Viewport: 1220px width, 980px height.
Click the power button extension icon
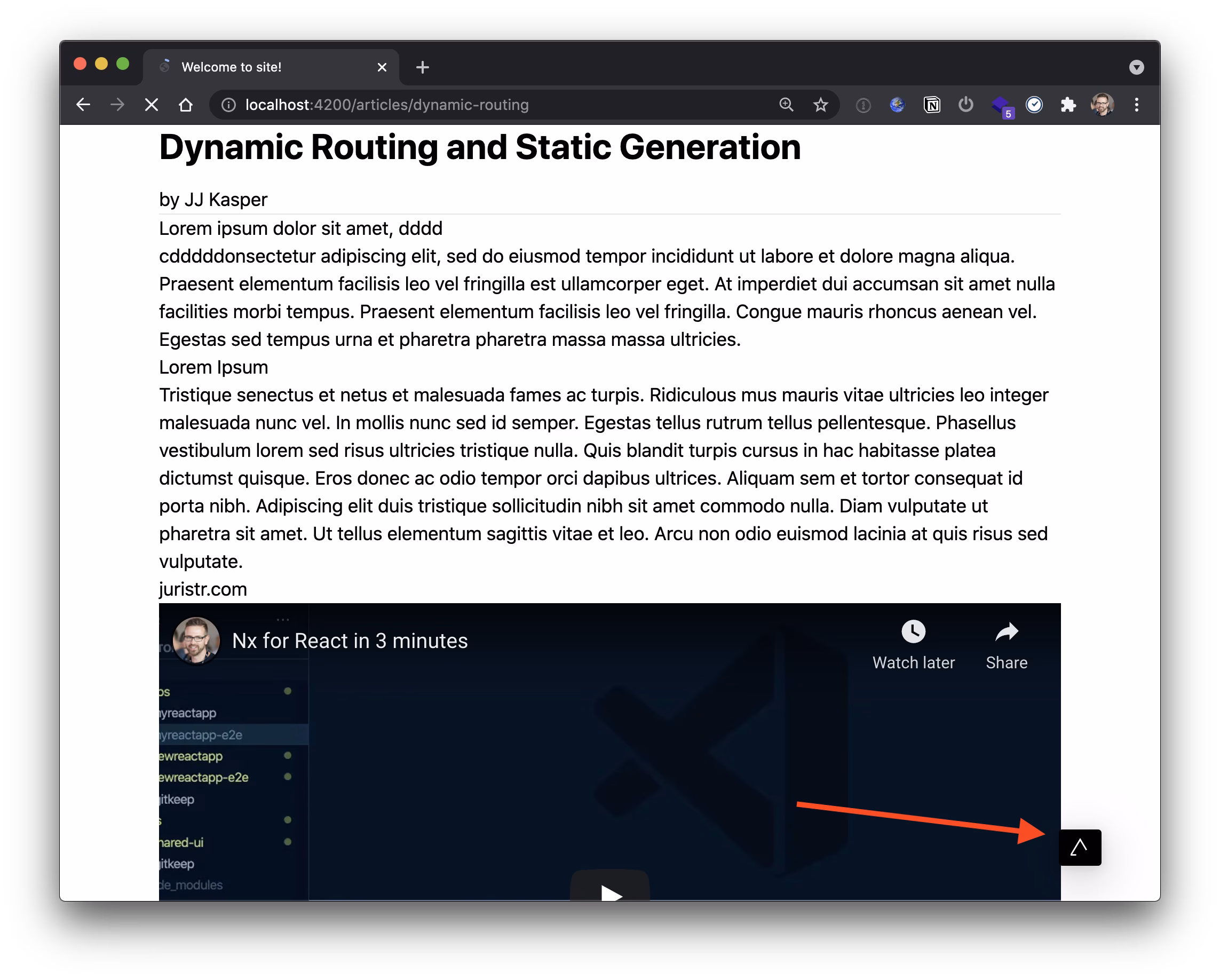pyautogui.click(x=966, y=105)
